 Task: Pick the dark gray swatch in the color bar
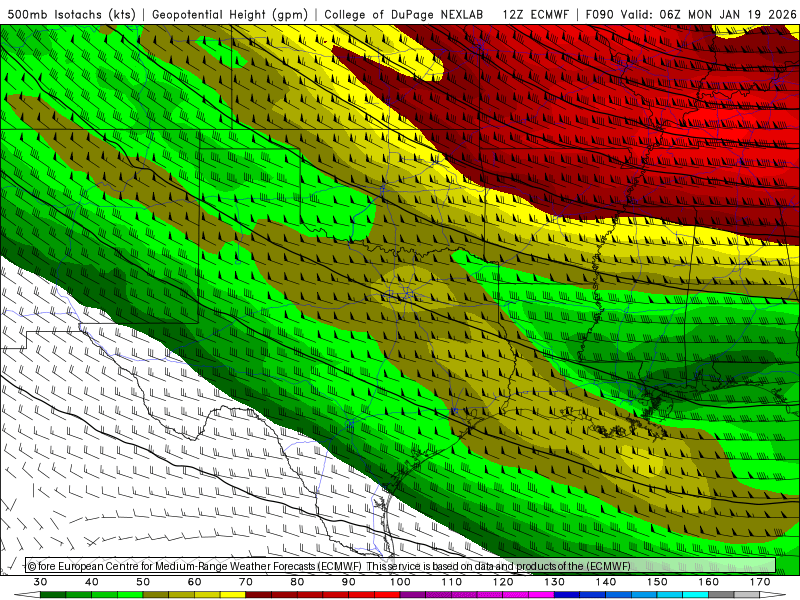tap(721, 595)
